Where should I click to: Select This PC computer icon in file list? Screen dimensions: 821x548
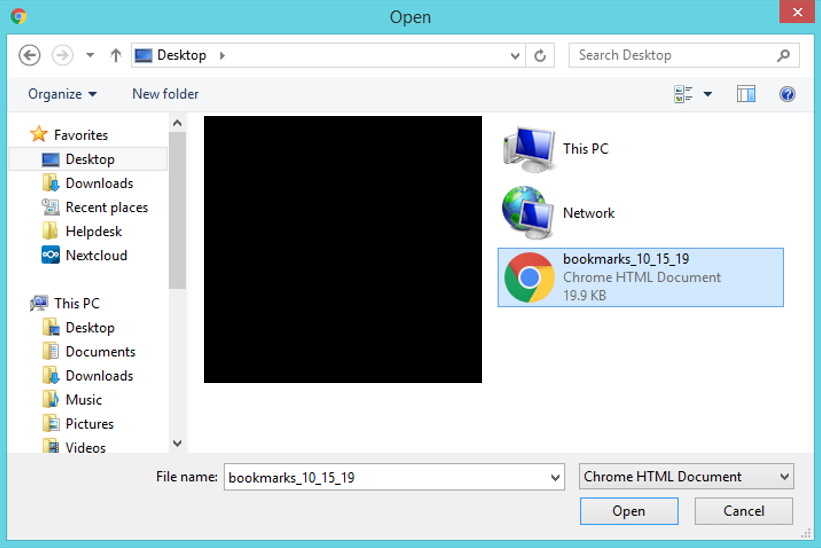coord(529,149)
